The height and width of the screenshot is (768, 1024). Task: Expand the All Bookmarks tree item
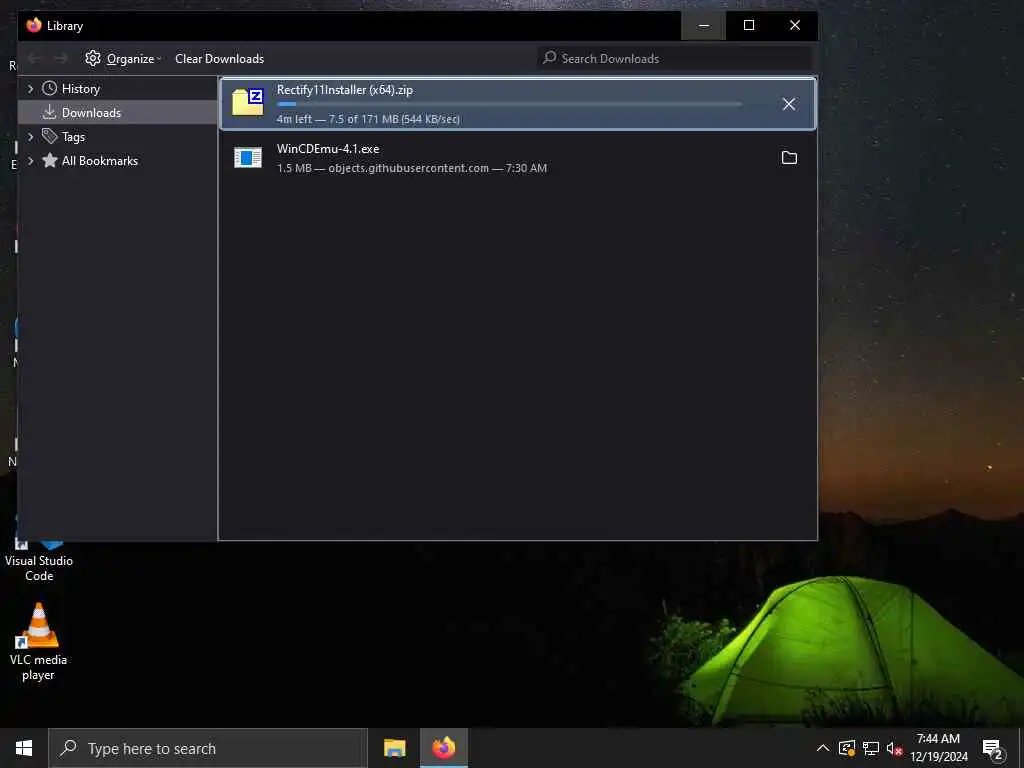point(30,161)
